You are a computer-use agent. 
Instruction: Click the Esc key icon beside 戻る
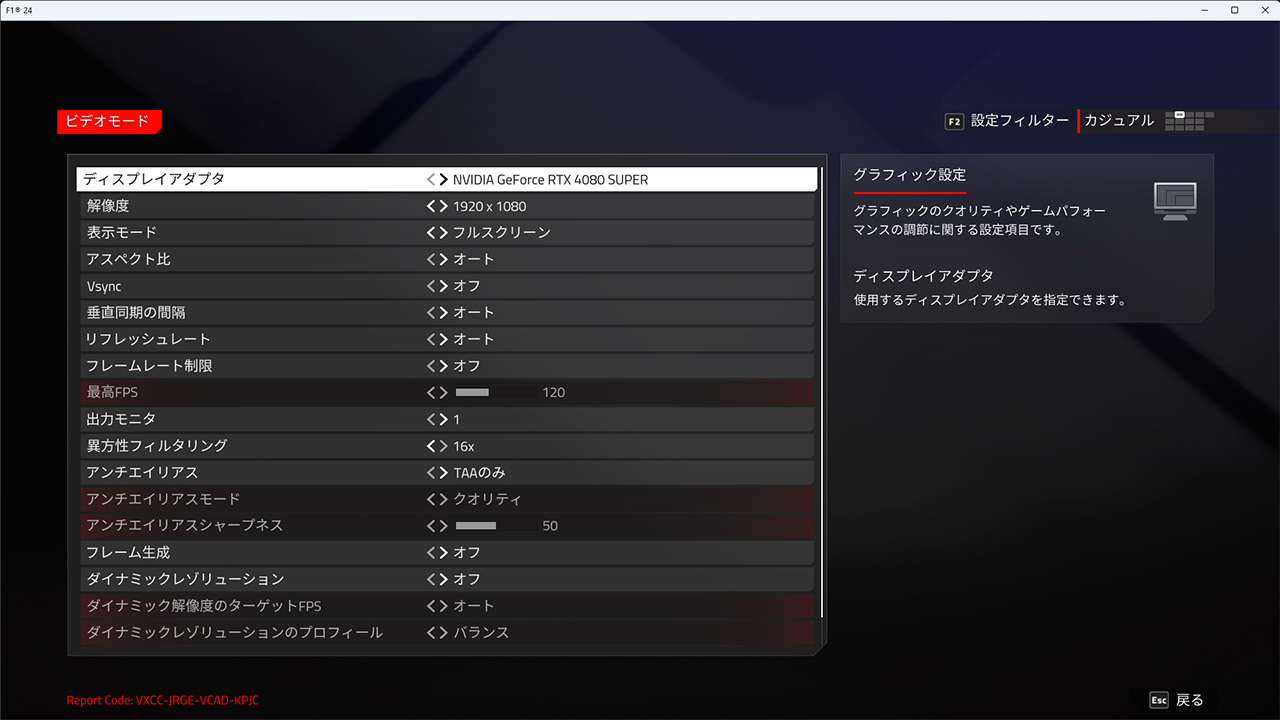coord(1159,700)
